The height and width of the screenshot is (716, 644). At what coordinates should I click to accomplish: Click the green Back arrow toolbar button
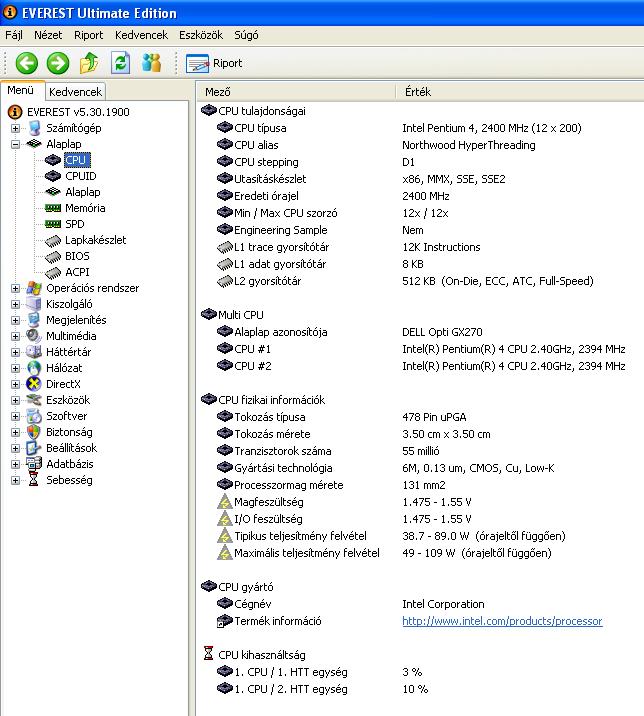pyautogui.click(x=26, y=63)
